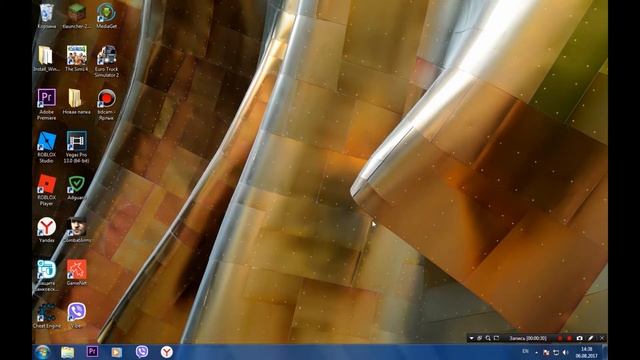Viewport: 640px width, 360px height.
Task: Click the recorder bar magnifier icon
Action: tap(488, 338)
